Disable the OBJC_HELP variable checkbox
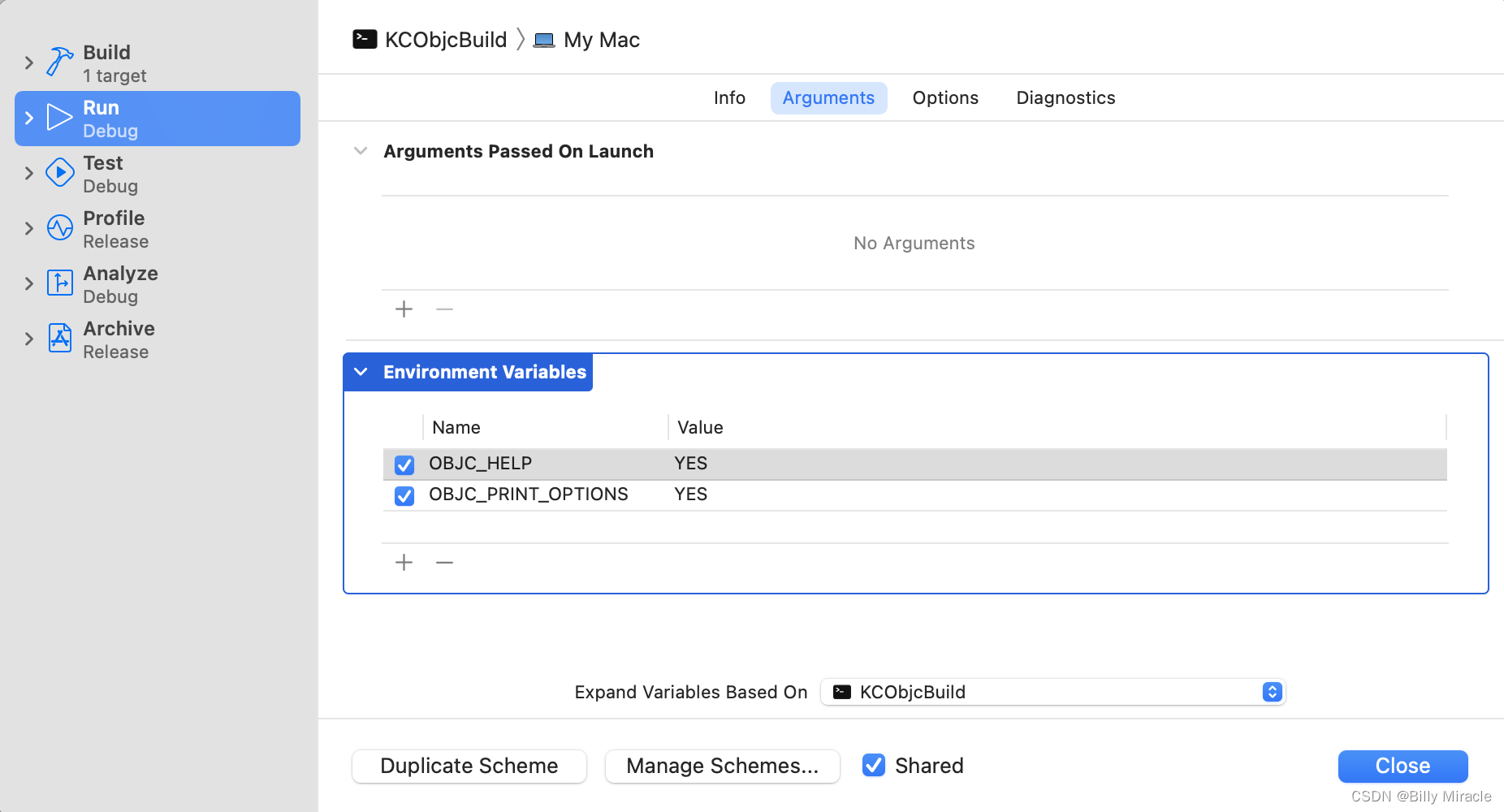 coord(404,464)
